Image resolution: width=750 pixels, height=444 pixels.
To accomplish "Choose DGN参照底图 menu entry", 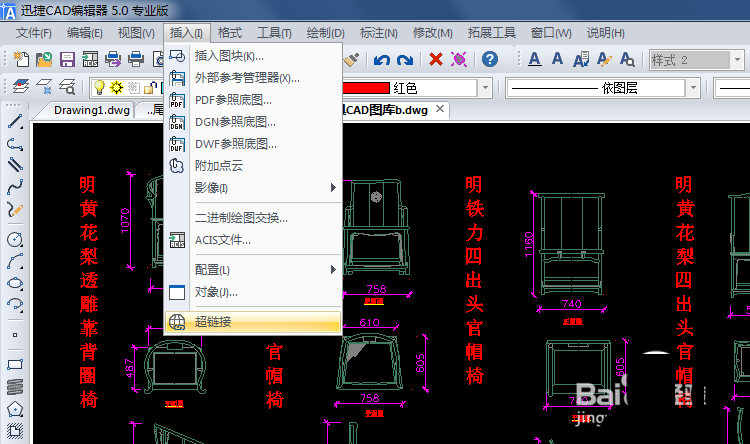I will point(253,122).
